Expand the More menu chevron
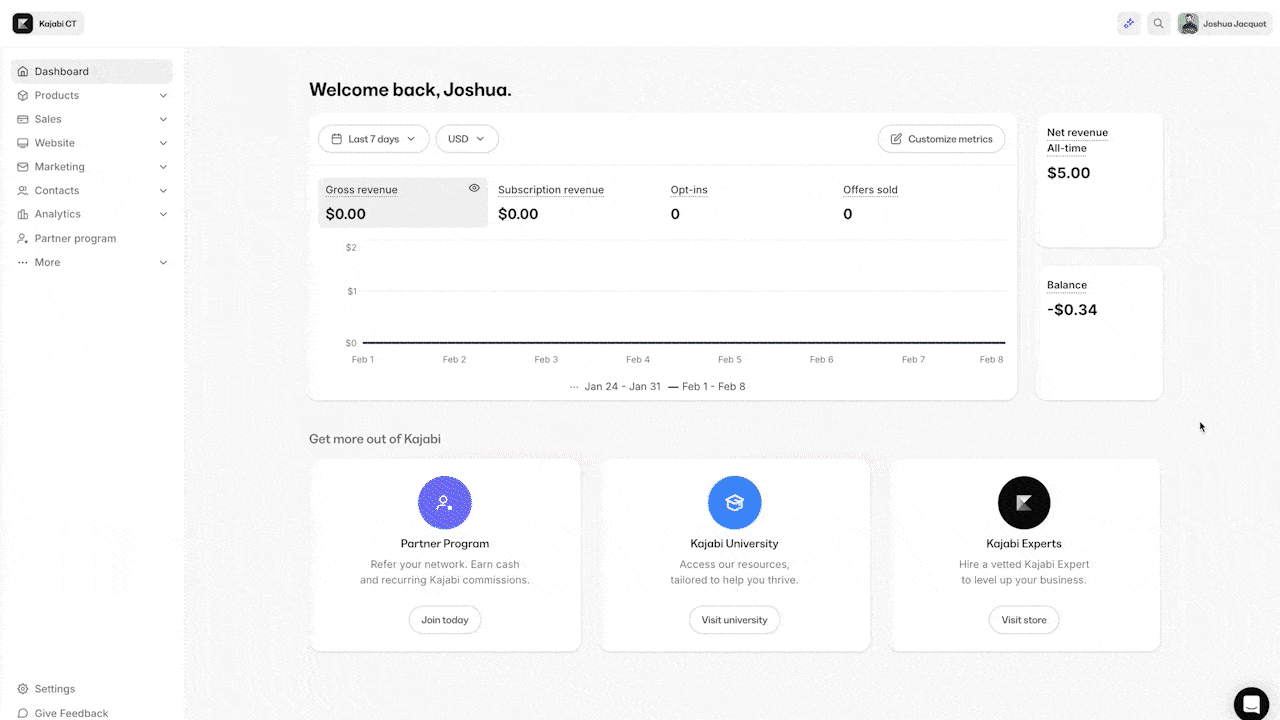1280x720 pixels. click(x=163, y=263)
